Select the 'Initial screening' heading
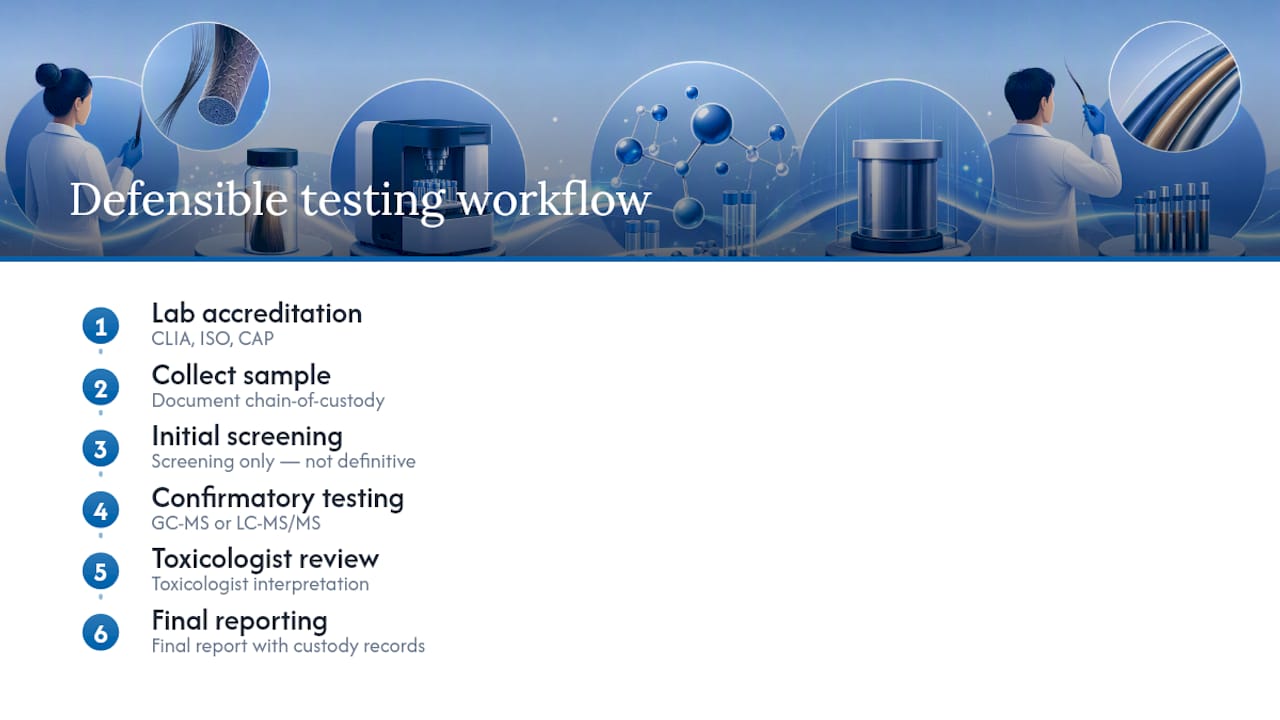The image size is (1280, 720). click(x=247, y=437)
